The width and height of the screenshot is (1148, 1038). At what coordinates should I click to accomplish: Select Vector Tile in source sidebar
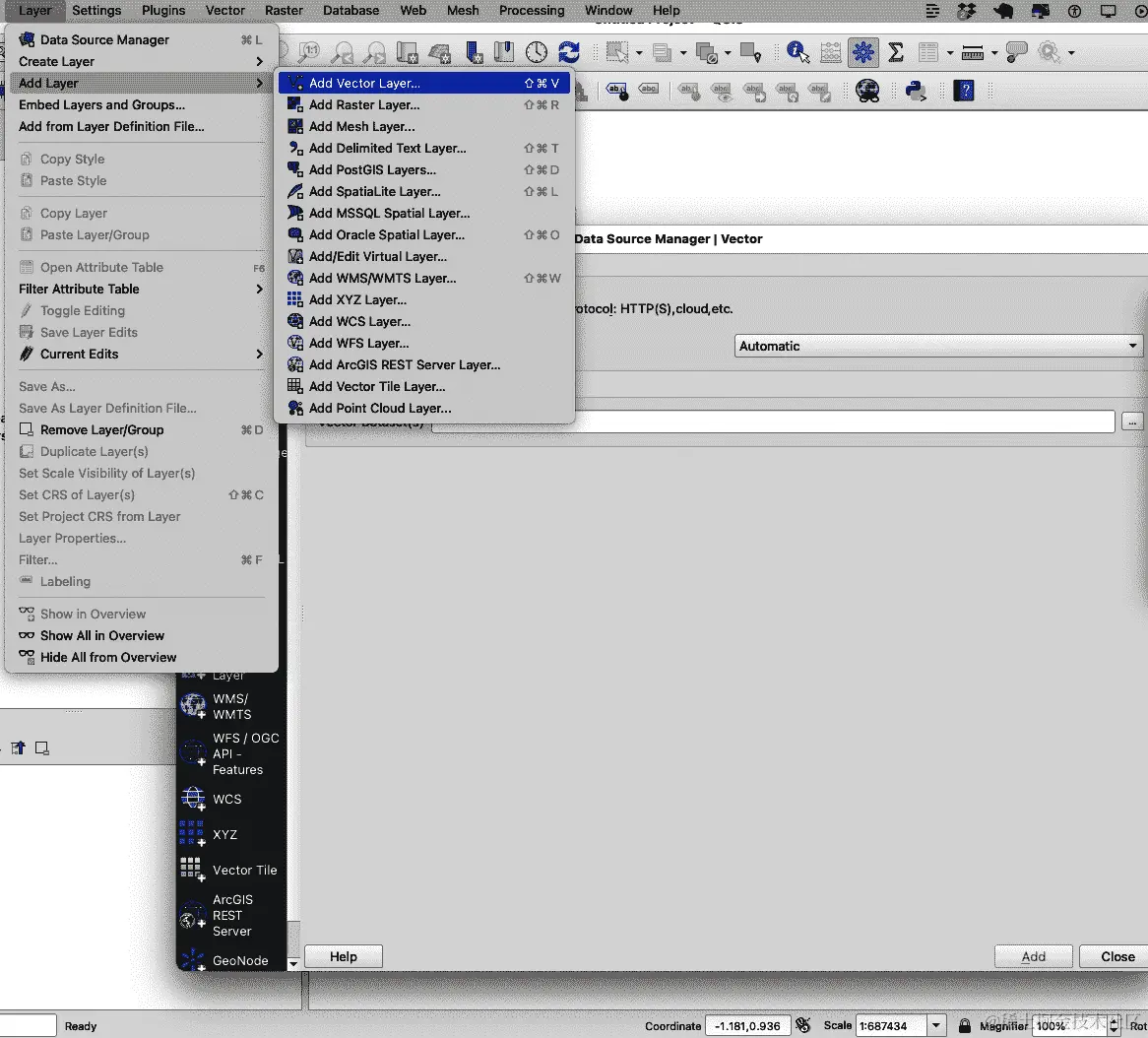click(x=231, y=871)
